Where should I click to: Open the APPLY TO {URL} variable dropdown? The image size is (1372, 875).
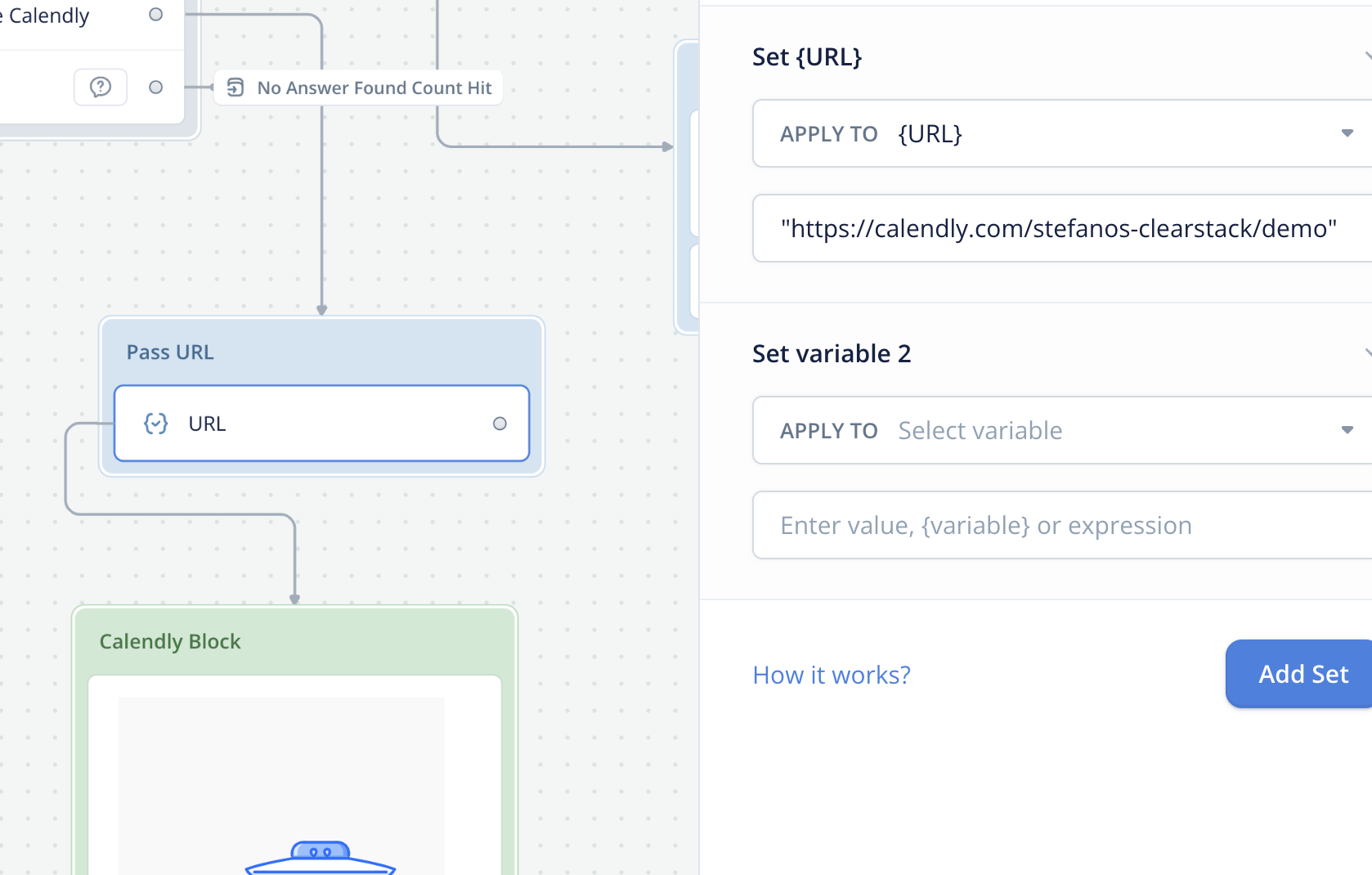[1062, 133]
